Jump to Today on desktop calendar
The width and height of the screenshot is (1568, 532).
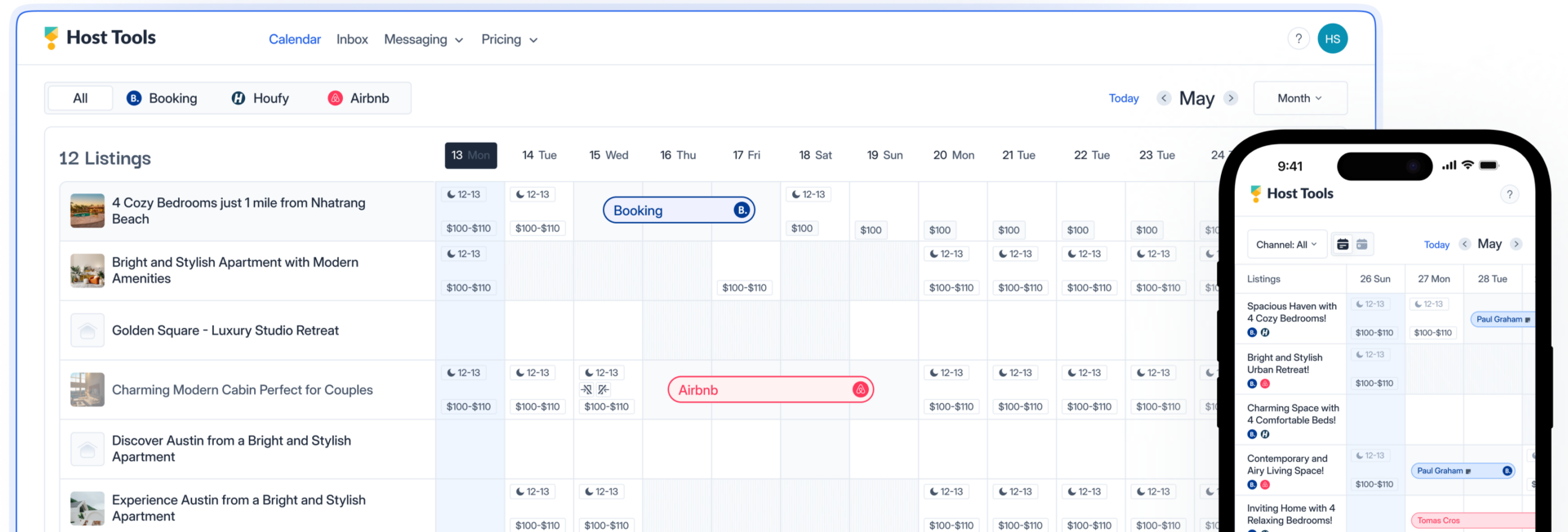click(1123, 98)
